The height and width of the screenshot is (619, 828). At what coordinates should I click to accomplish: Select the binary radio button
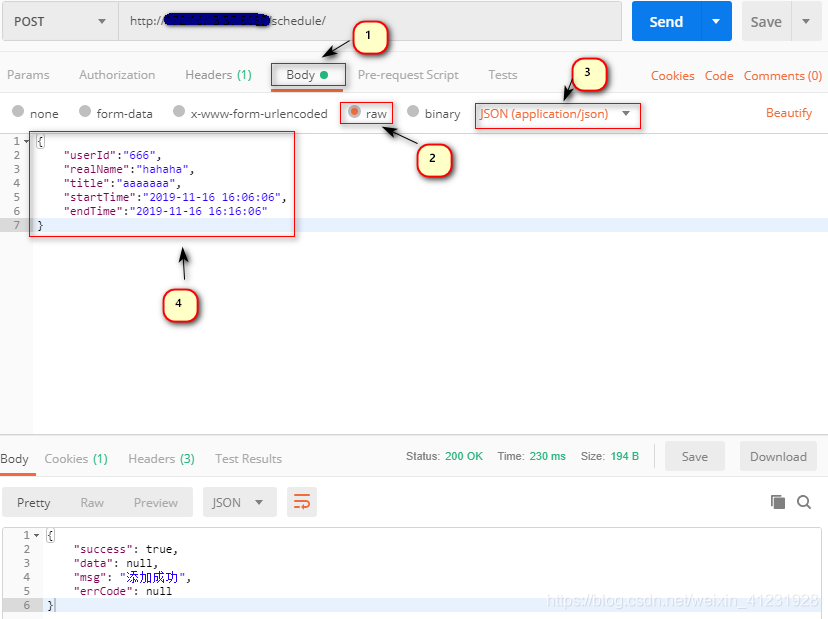click(x=415, y=113)
